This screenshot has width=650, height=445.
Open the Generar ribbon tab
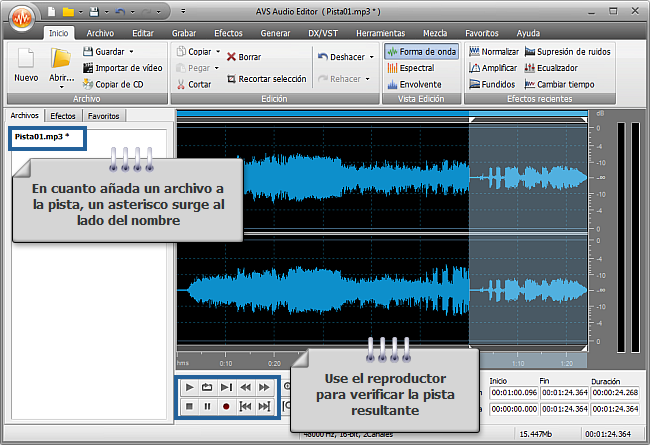click(275, 33)
